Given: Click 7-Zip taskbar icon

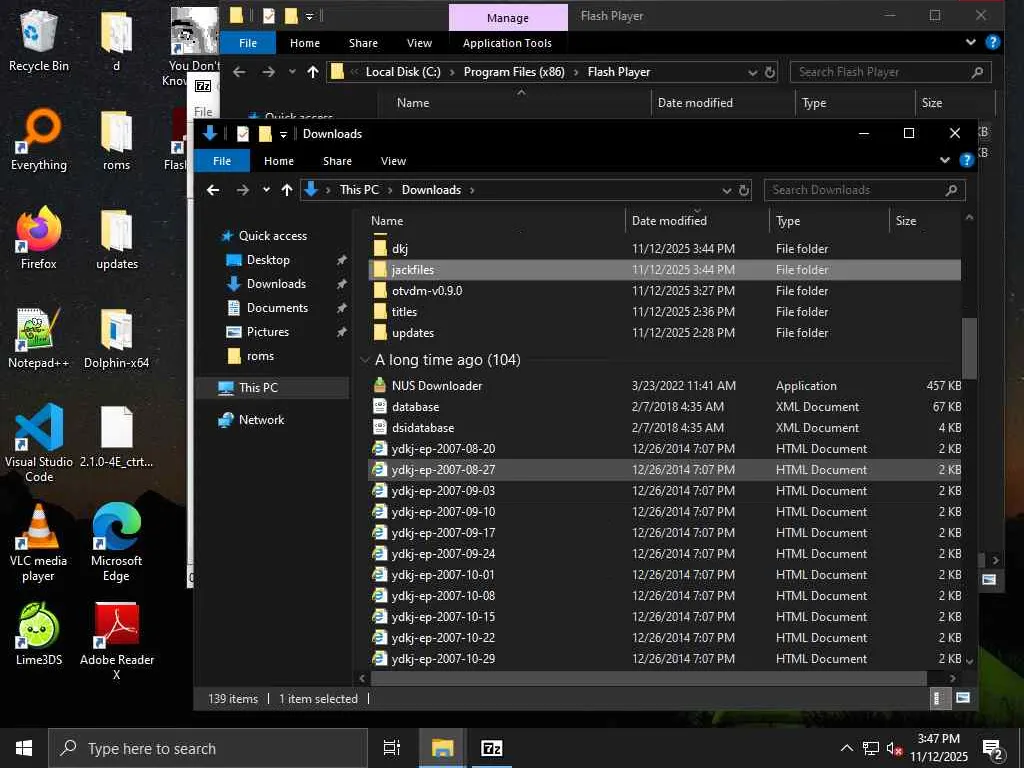Looking at the screenshot, I should coord(491,748).
